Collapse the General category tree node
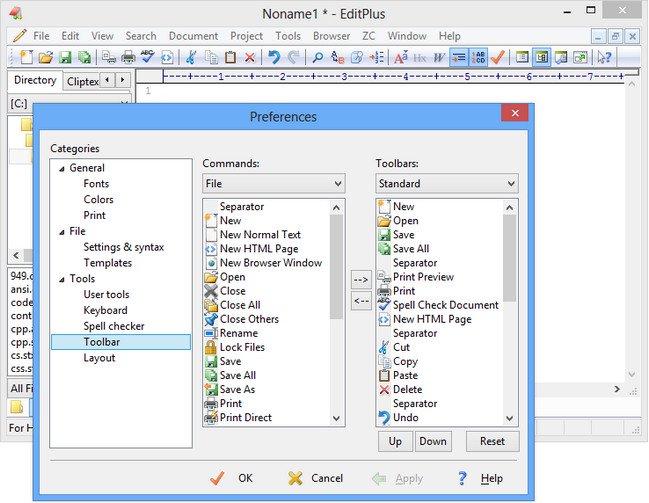This screenshot has width=649, height=503. pos(60,168)
